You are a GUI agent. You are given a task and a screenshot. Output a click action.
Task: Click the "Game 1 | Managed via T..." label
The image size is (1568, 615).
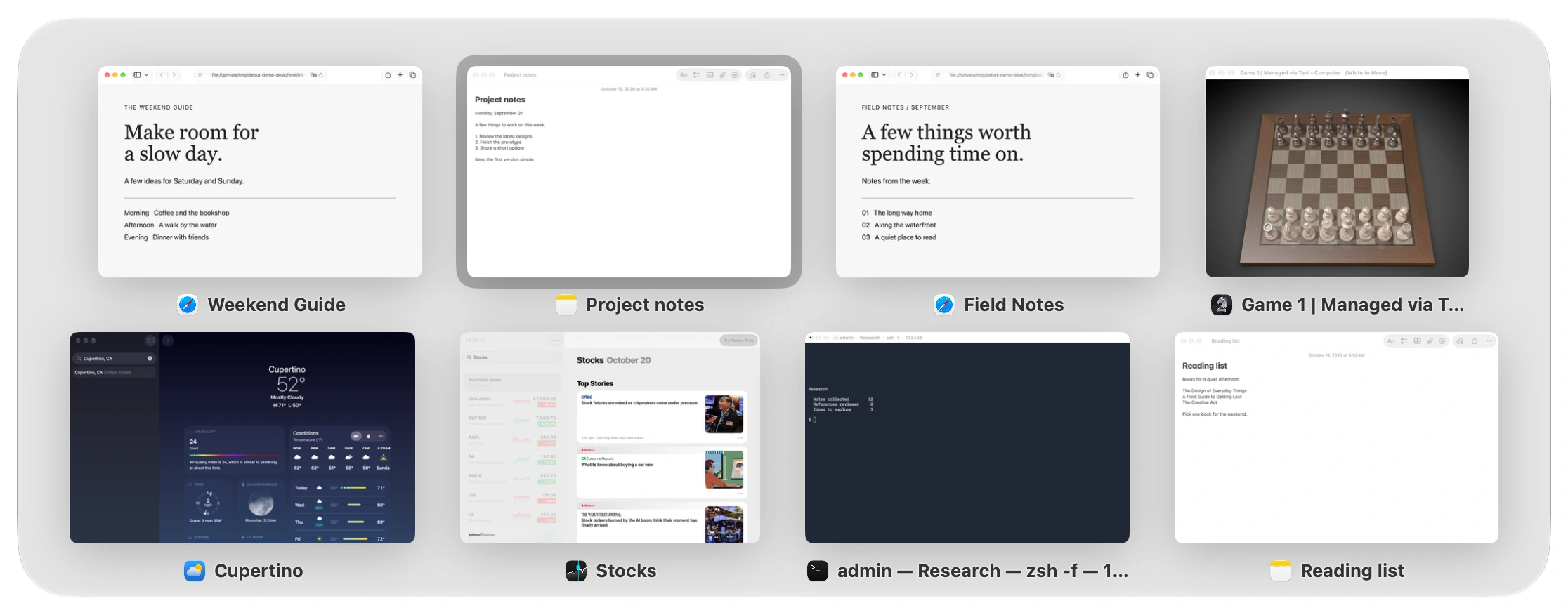click(1353, 305)
